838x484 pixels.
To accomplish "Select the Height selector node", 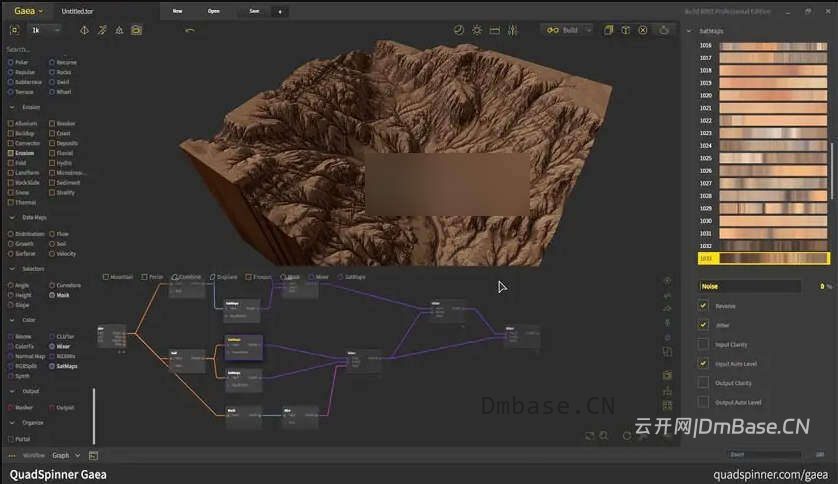I will coord(20,295).
